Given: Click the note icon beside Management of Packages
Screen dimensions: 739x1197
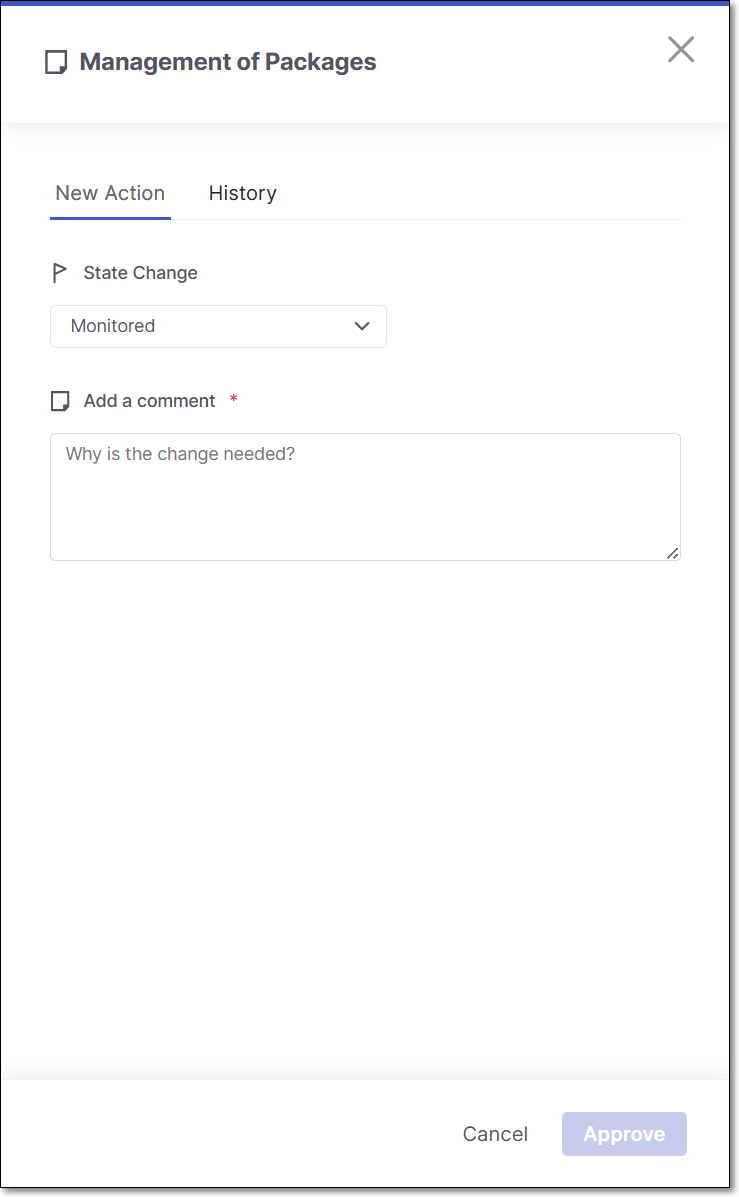Looking at the screenshot, I should (x=57, y=62).
